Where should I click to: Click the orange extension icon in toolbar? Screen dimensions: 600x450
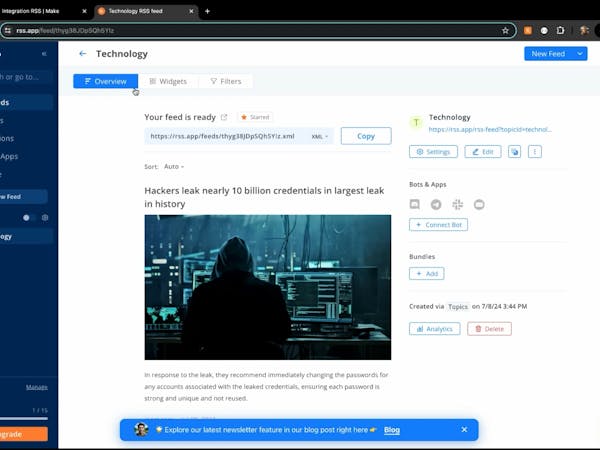[x=528, y=31]
